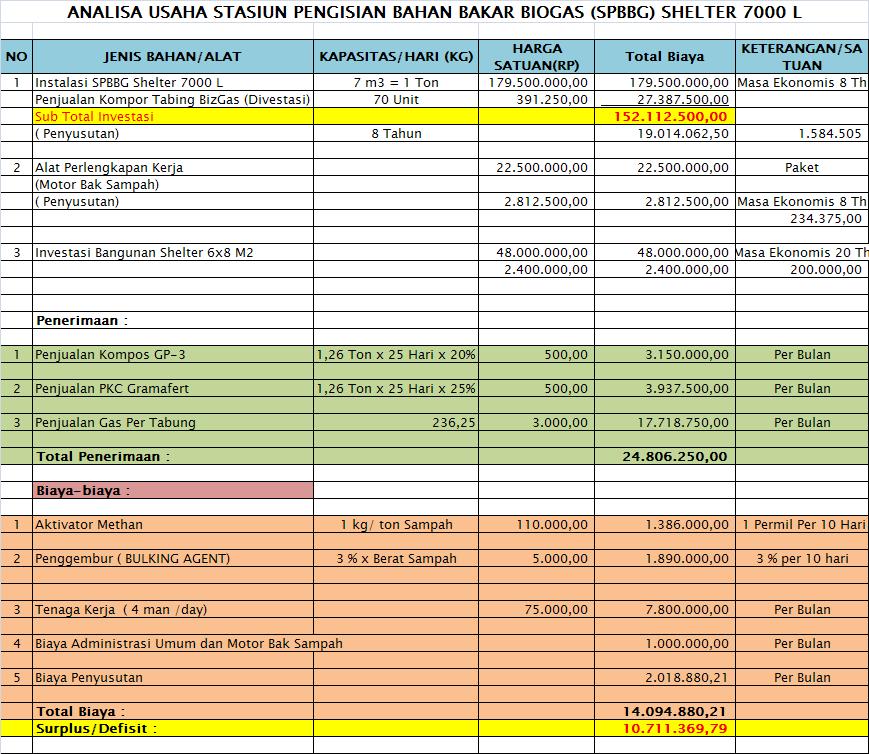869x754 pixels.
Task: Select the 'HARGA SATUAN(RP)' header cell
Action: pyautogui.click(x=536, y=57)
